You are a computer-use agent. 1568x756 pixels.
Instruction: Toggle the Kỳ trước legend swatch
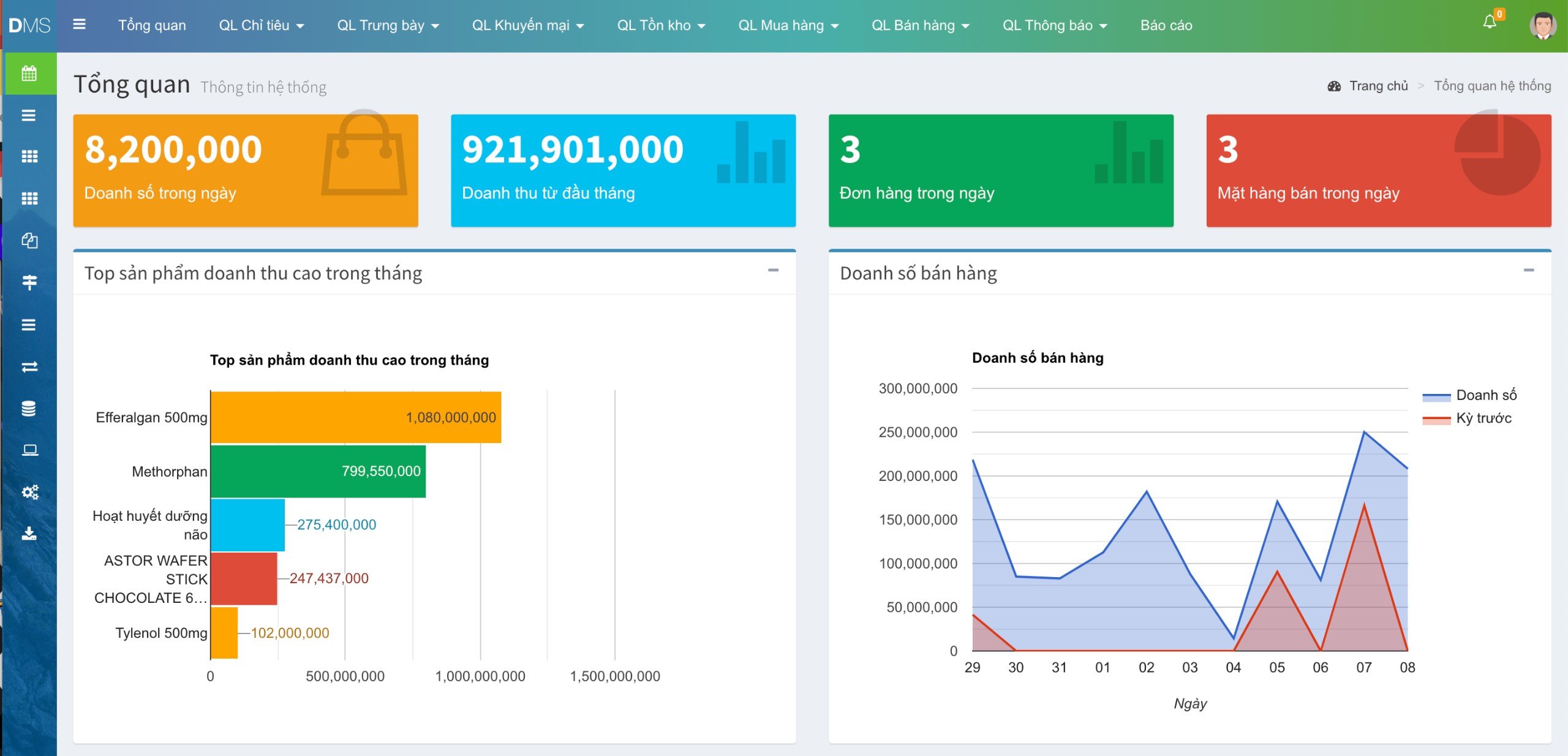pos(1436,419)
